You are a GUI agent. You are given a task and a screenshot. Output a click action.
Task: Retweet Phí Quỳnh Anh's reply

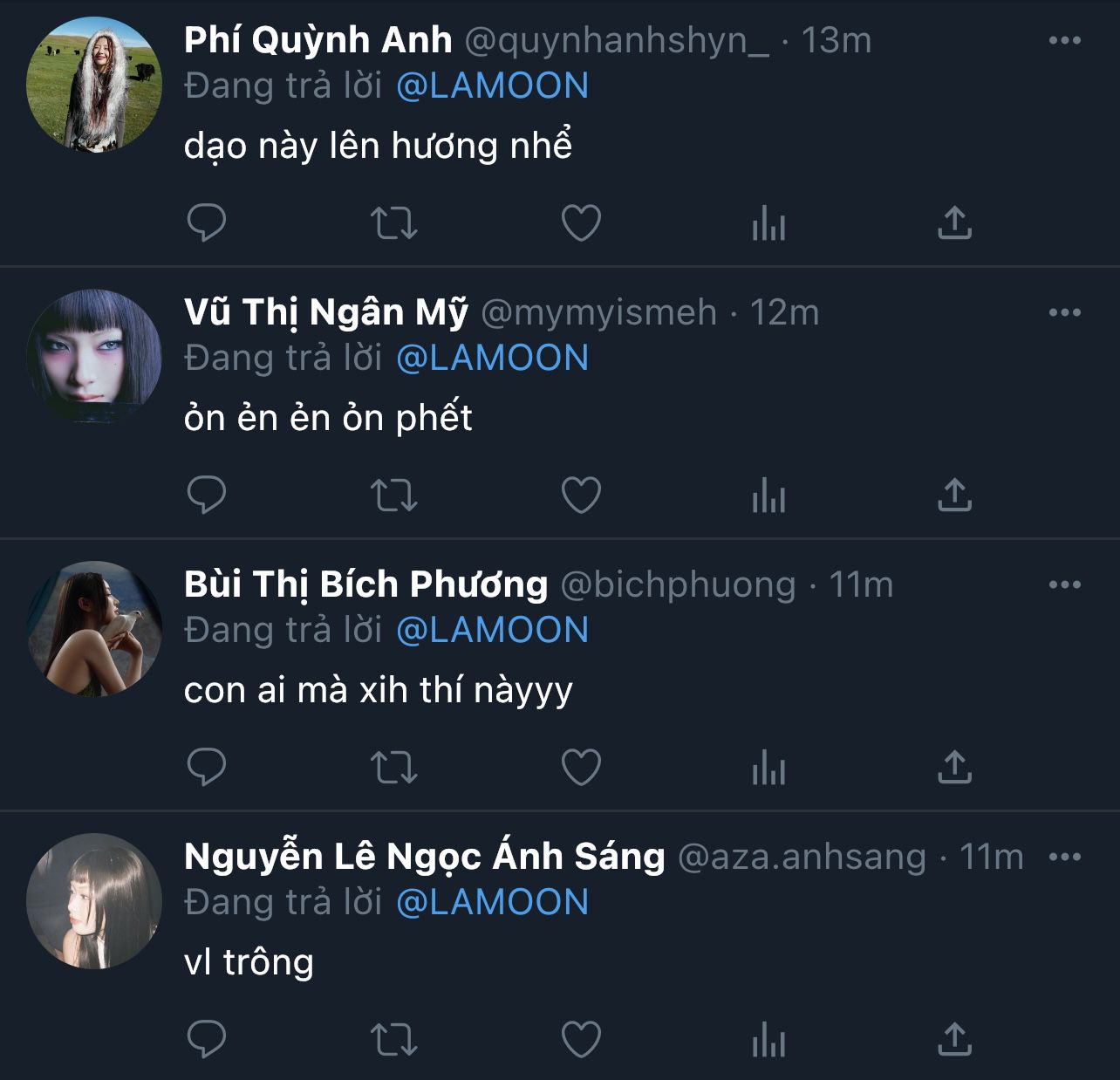tap(394, 223)
